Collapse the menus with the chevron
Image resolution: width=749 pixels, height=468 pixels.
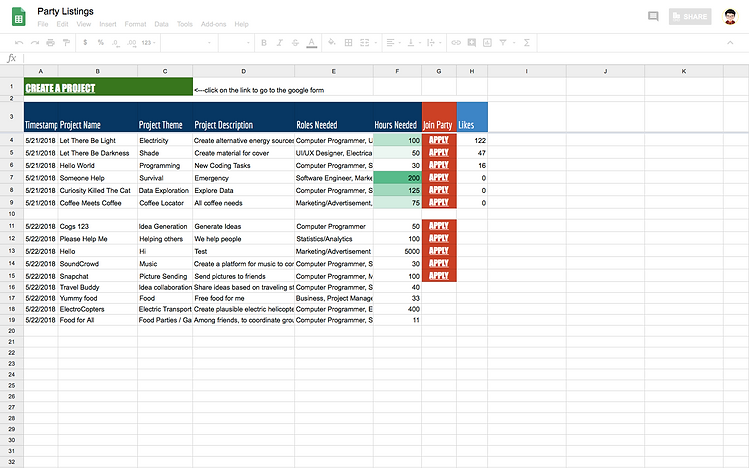(x=730, y=43)
